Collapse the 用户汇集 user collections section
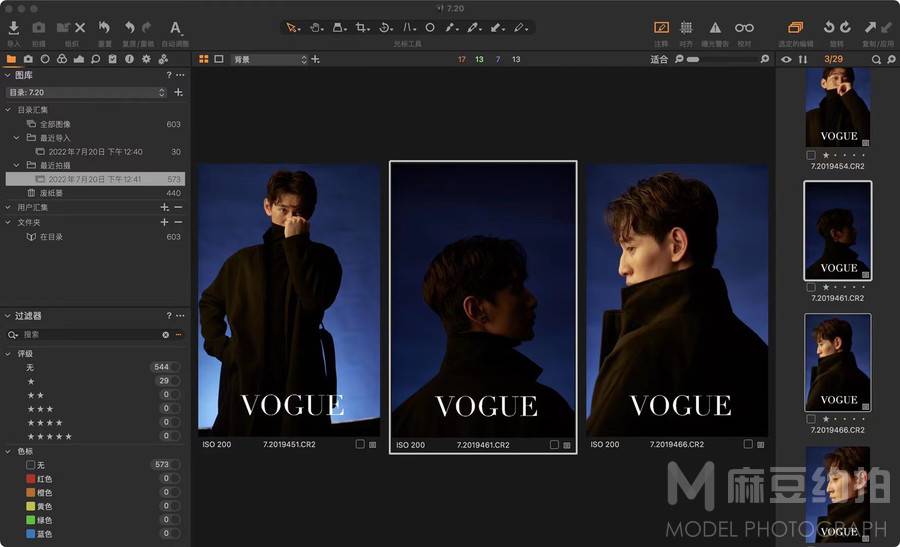 pos(7,207)
